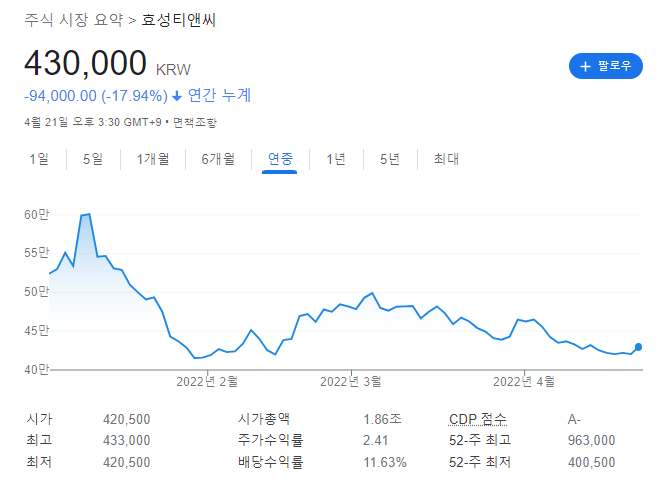
Task: Click the 52-주 최고 label
Action: (480, 440)
